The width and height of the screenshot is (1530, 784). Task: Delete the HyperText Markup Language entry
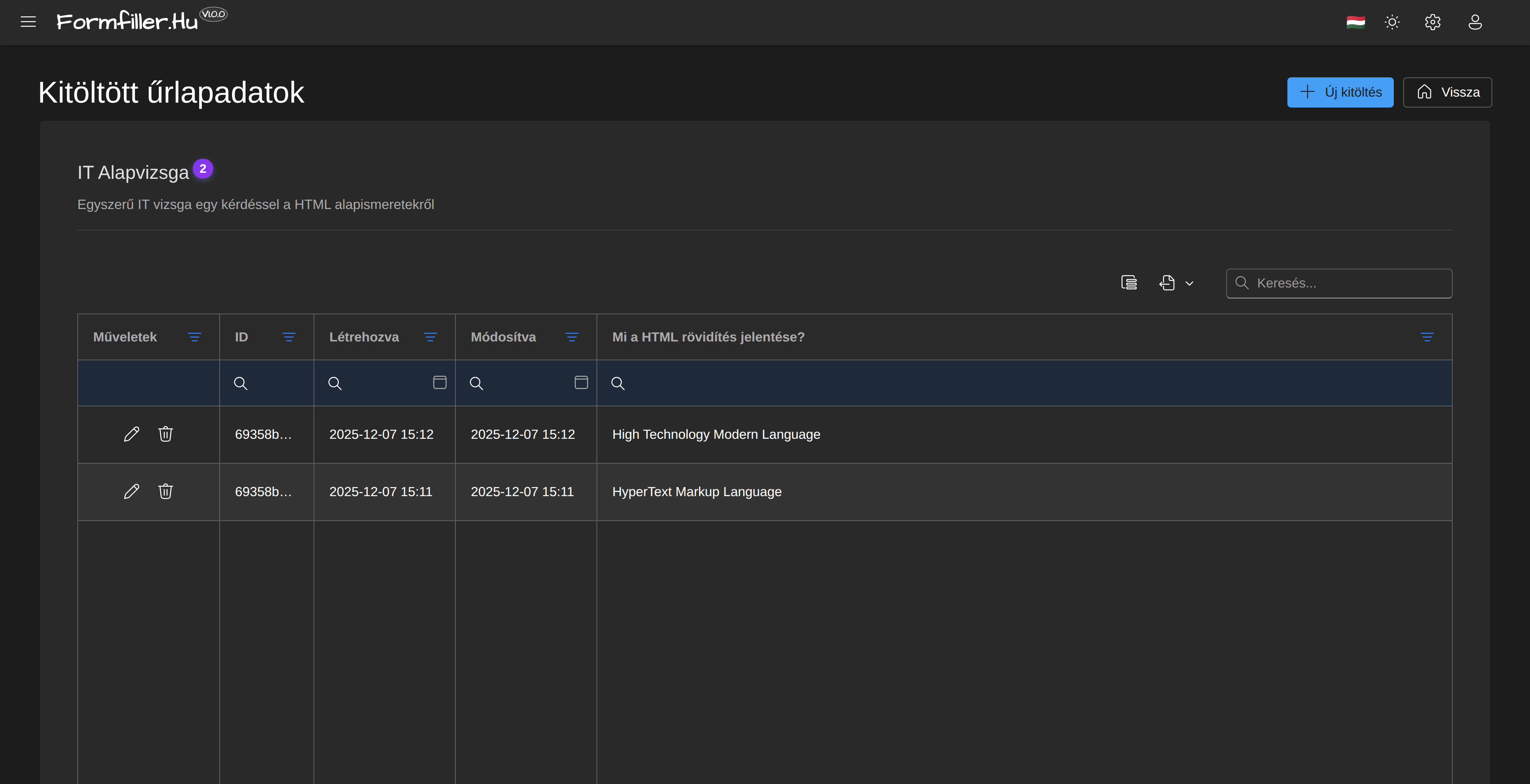point(166,492)
